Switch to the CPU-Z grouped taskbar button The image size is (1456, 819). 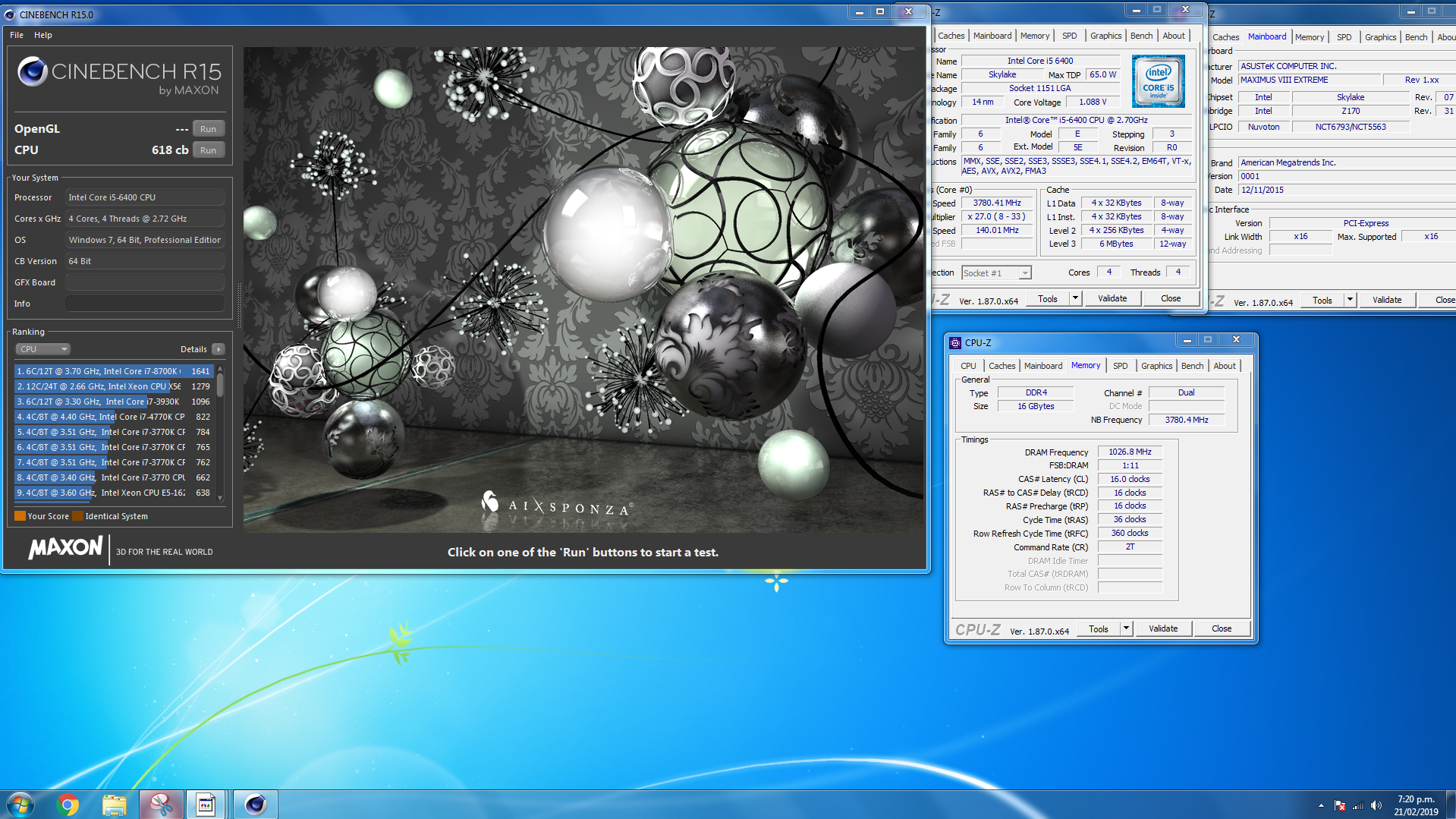[x=206, y=805]
